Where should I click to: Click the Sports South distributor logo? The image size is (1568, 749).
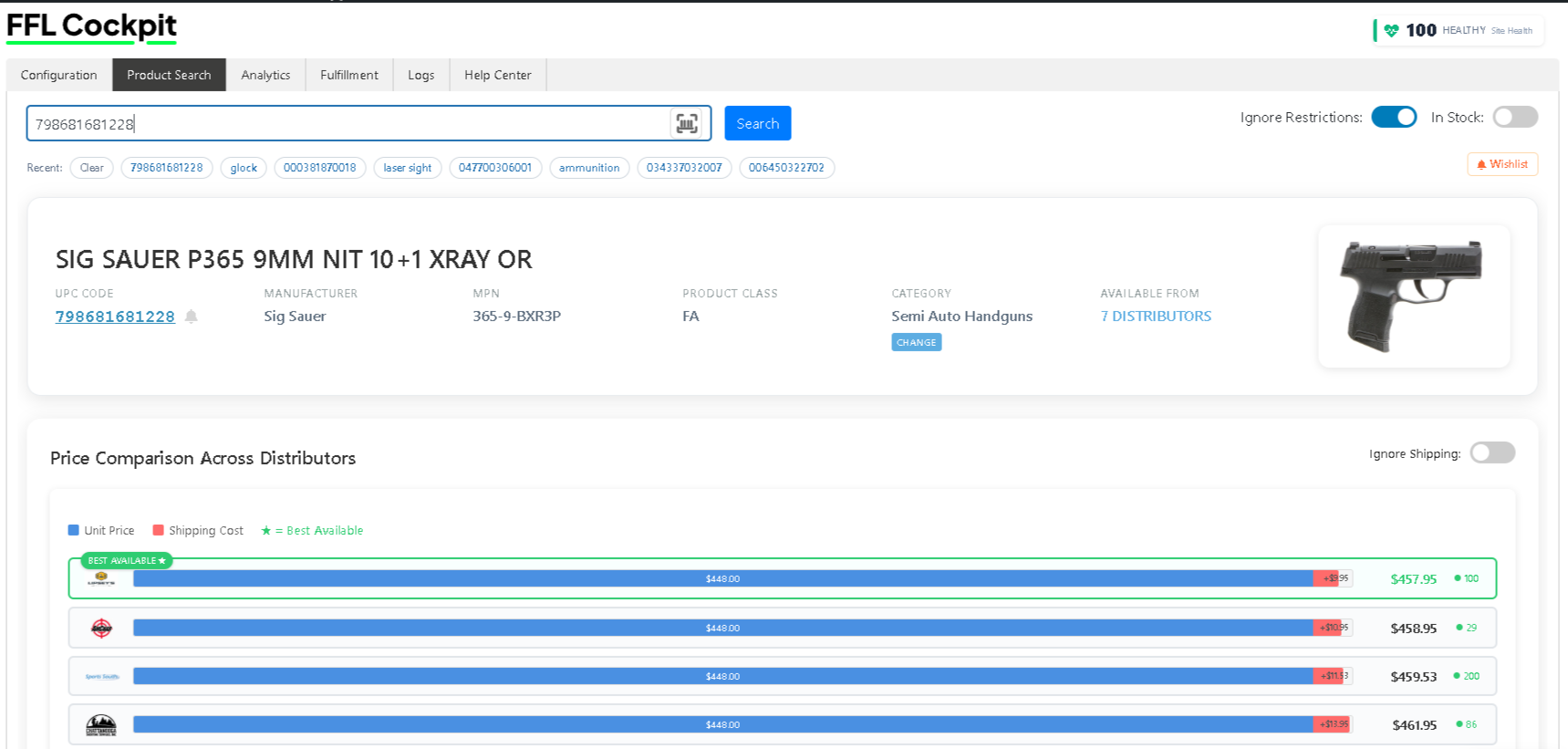coord(102,676)
